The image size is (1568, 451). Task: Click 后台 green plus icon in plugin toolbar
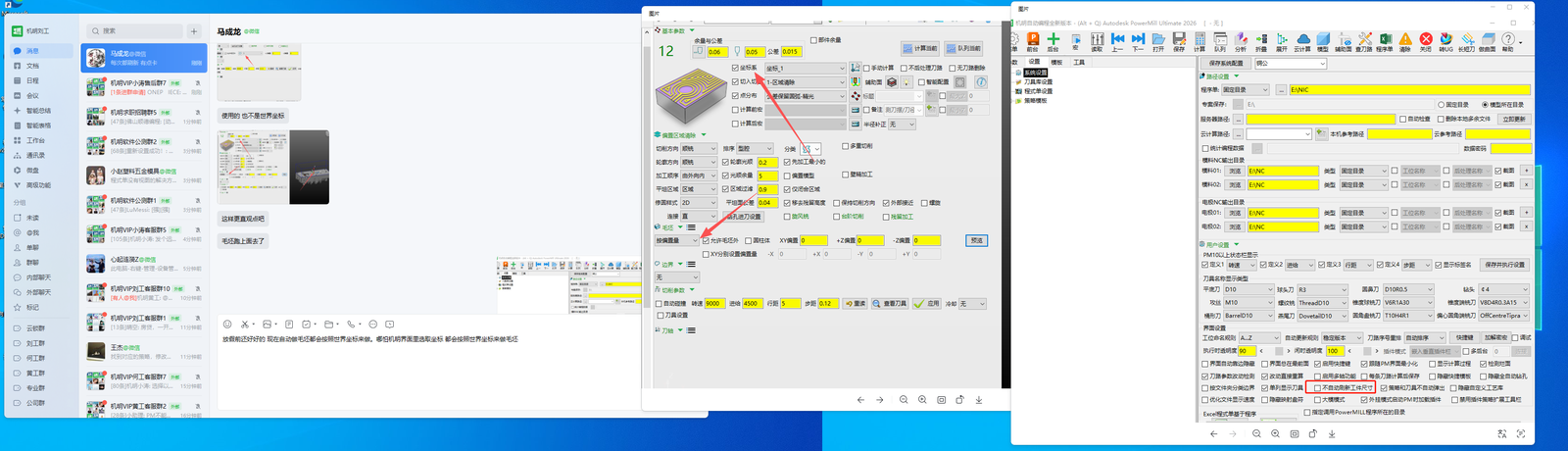(x=1053, y=43)
